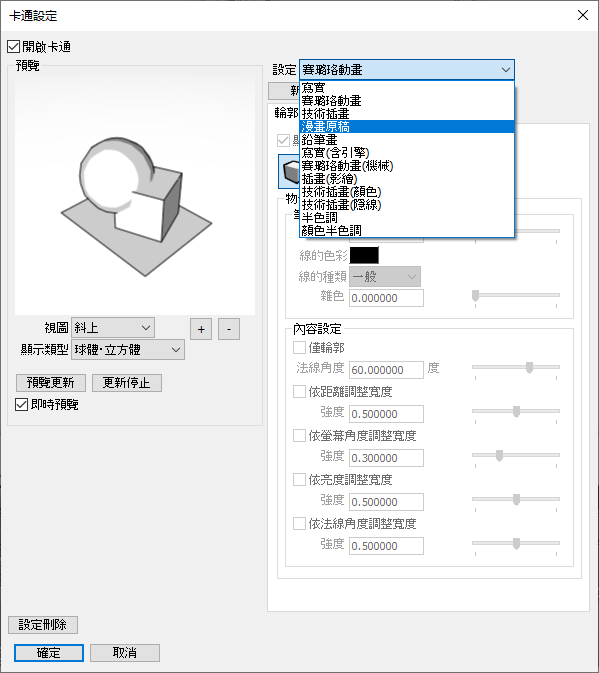Click the 取消 button
Screen dimensions: 599x673
(x=125, y=653)
